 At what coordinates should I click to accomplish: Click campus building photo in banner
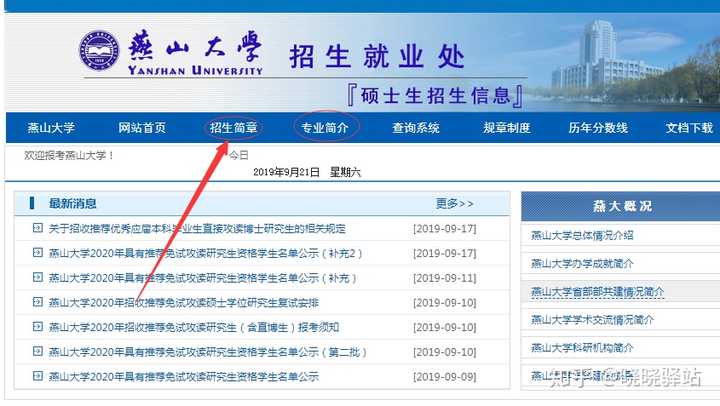(x=624, y=62)
